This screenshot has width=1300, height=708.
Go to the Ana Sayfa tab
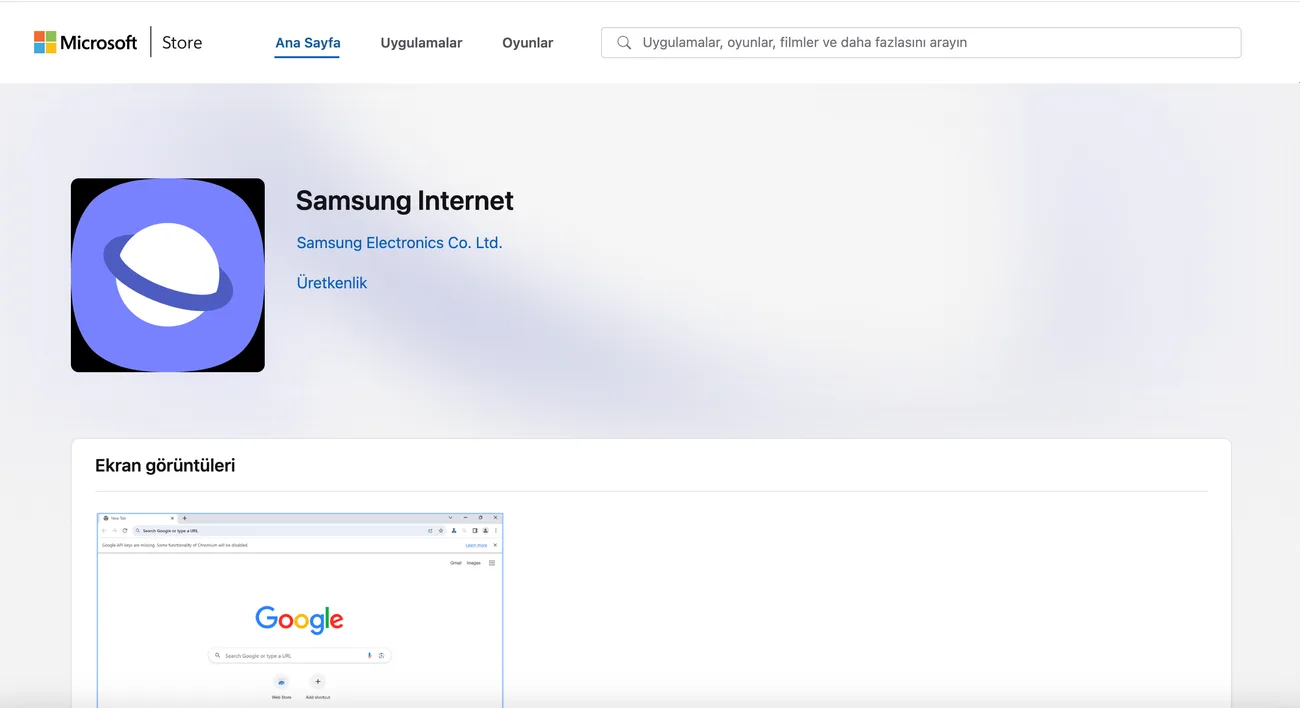pyautogui.click(x=308, y=43)
